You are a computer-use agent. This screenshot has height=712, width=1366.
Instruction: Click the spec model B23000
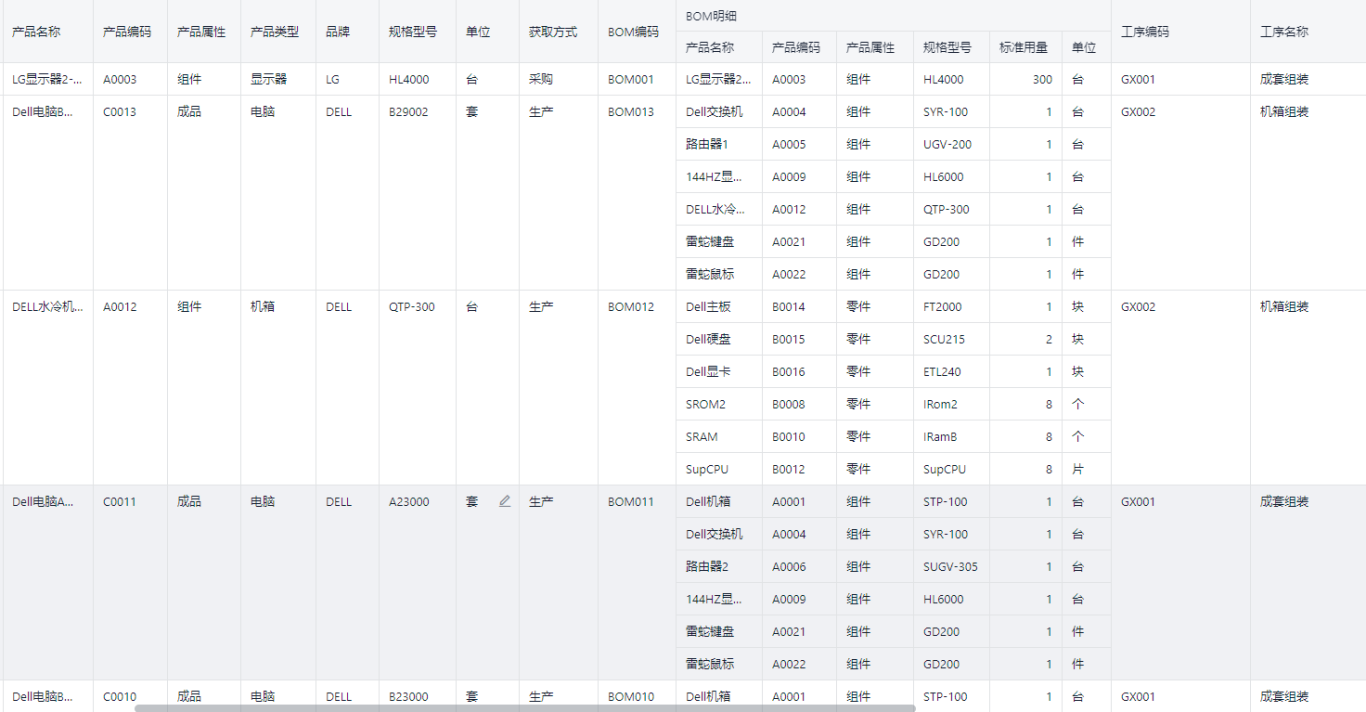(409, 697)
